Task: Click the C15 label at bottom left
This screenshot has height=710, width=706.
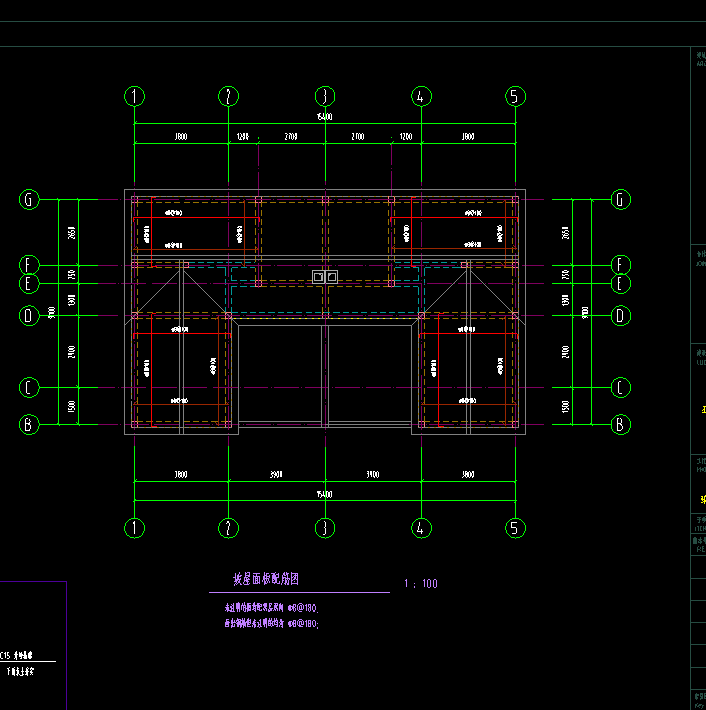Action: (x=16, y=655)
